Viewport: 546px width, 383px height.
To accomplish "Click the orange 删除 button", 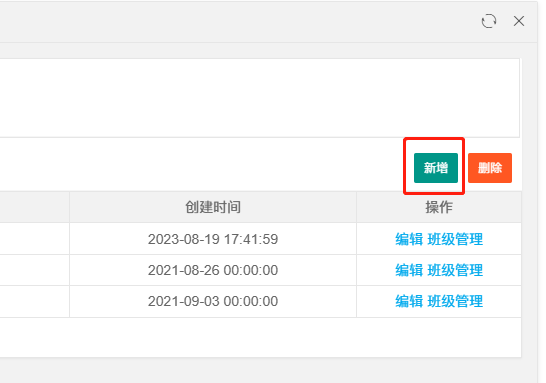I will click(490, 168).
